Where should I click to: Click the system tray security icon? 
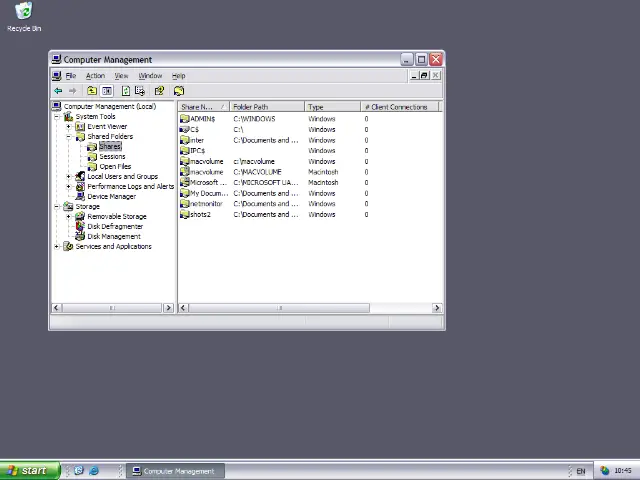tap(604, 471)
